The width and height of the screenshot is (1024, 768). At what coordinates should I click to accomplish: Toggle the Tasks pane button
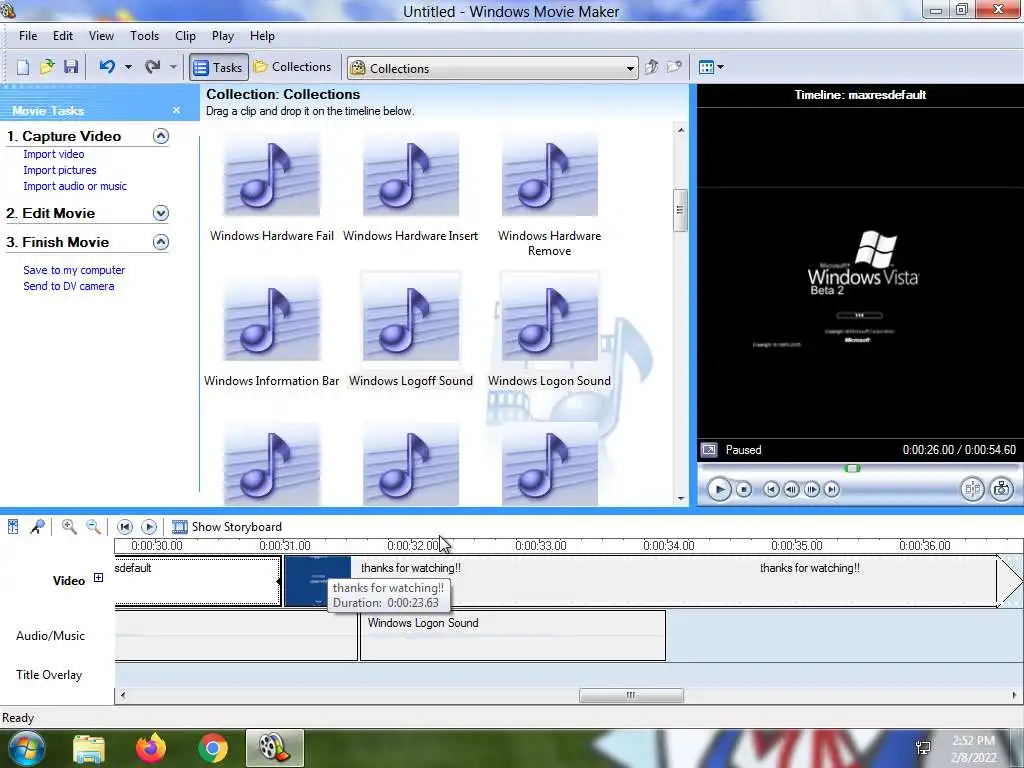click(219, 67)
